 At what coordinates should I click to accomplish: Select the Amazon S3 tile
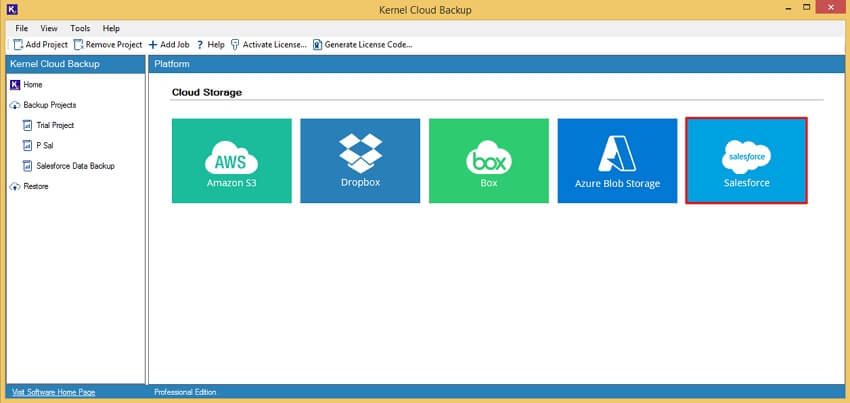coord(231,161)
